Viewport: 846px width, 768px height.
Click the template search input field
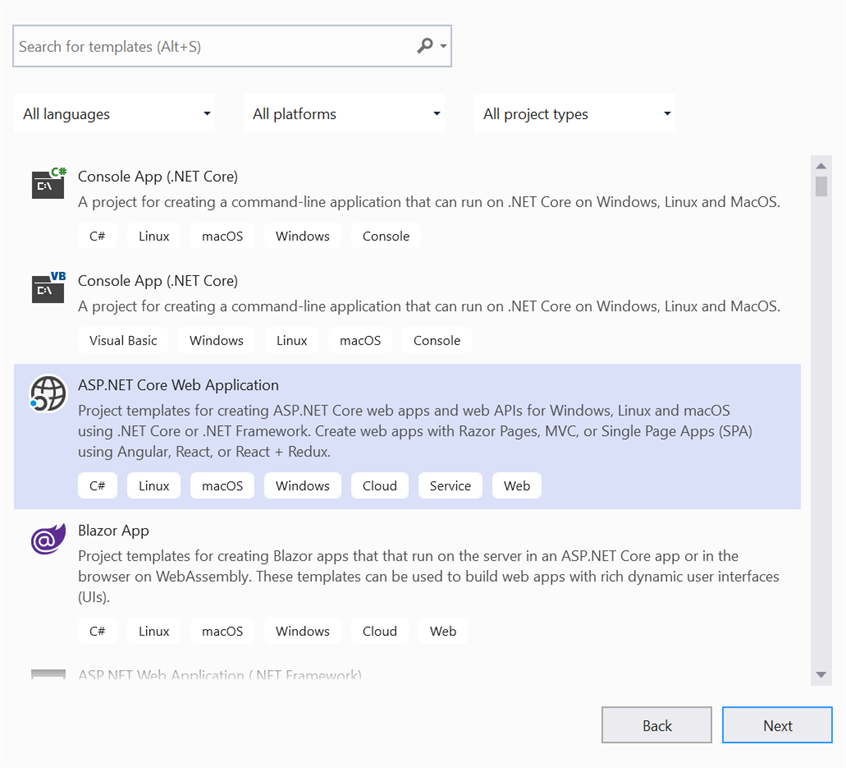[x=200, y=46]
